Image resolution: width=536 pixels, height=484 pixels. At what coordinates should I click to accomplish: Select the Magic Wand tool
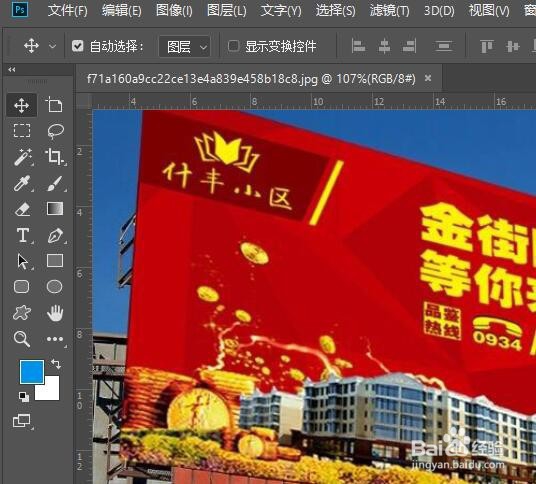point(23,157)
